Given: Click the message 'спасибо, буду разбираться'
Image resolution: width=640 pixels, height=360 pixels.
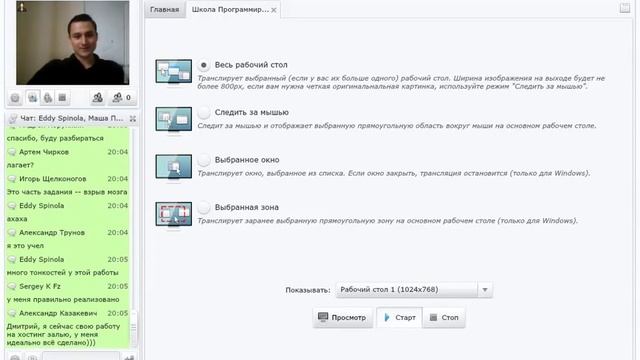Looking at the screenshot, I should pyautogui.click(x=55, y=138).
